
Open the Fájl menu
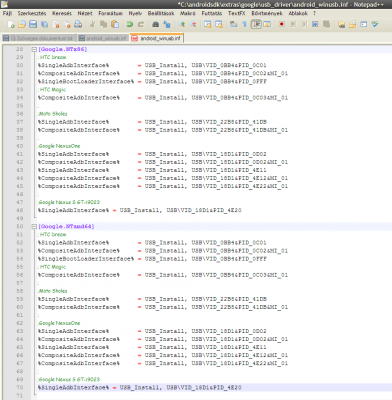[7, 13]
